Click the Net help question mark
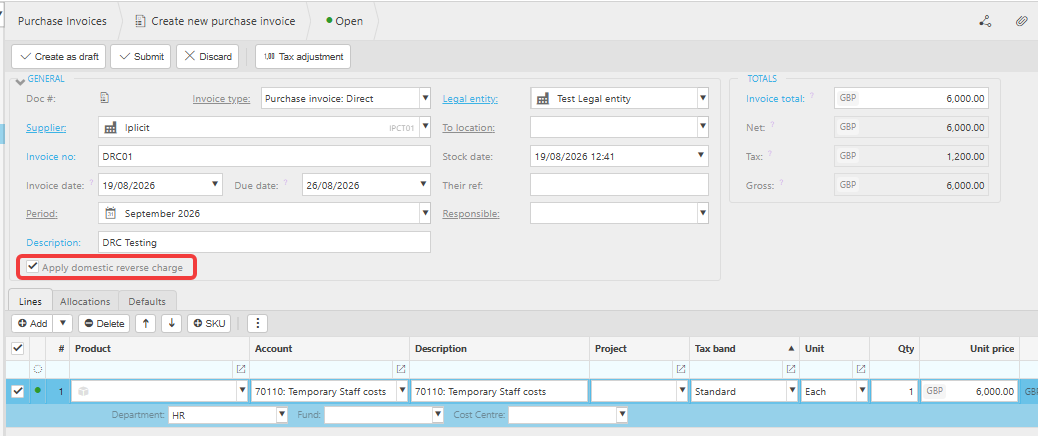 click(x=773, y=125)
